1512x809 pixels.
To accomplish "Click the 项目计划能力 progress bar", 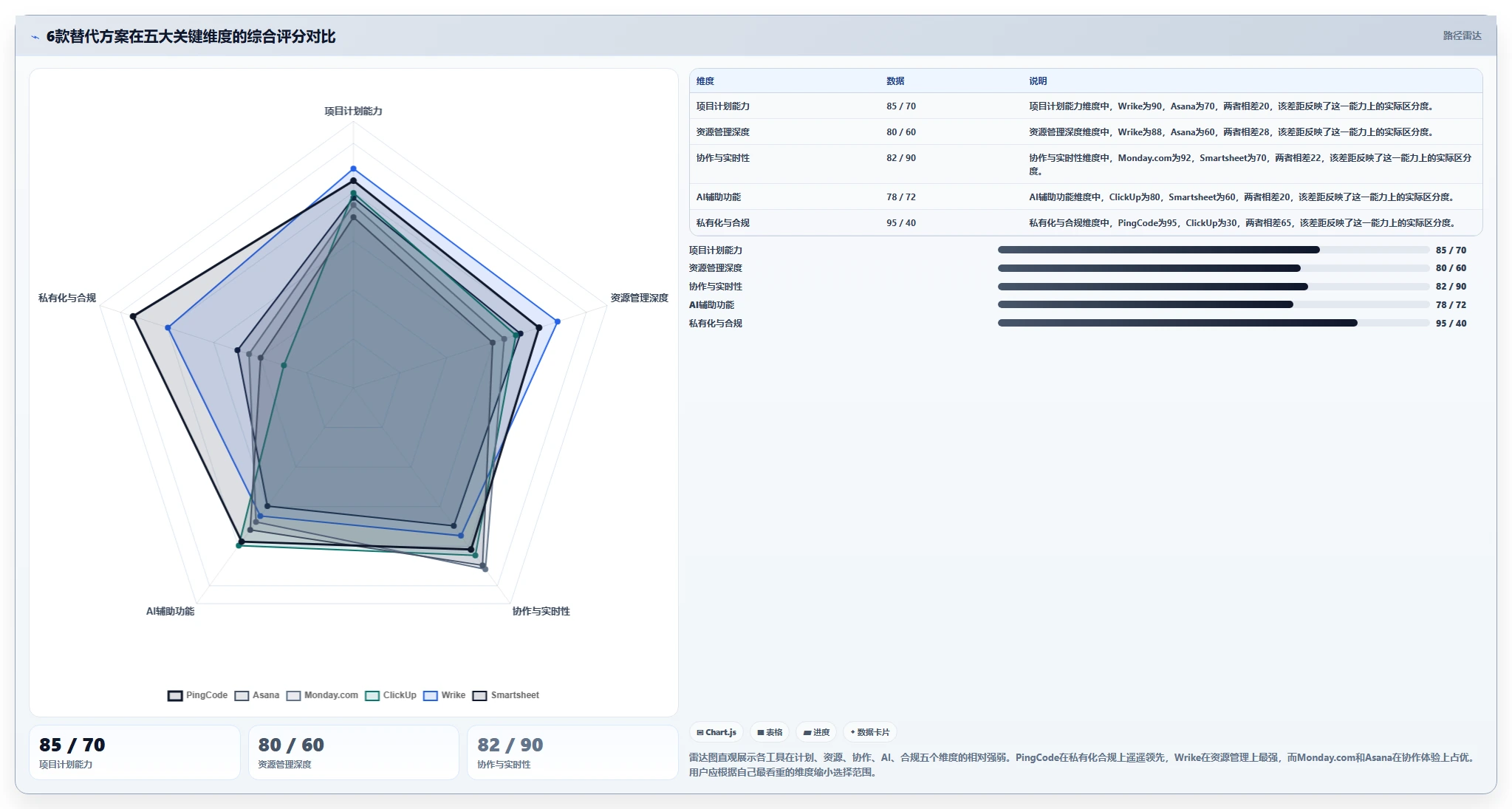I will tap(1213, 250).
